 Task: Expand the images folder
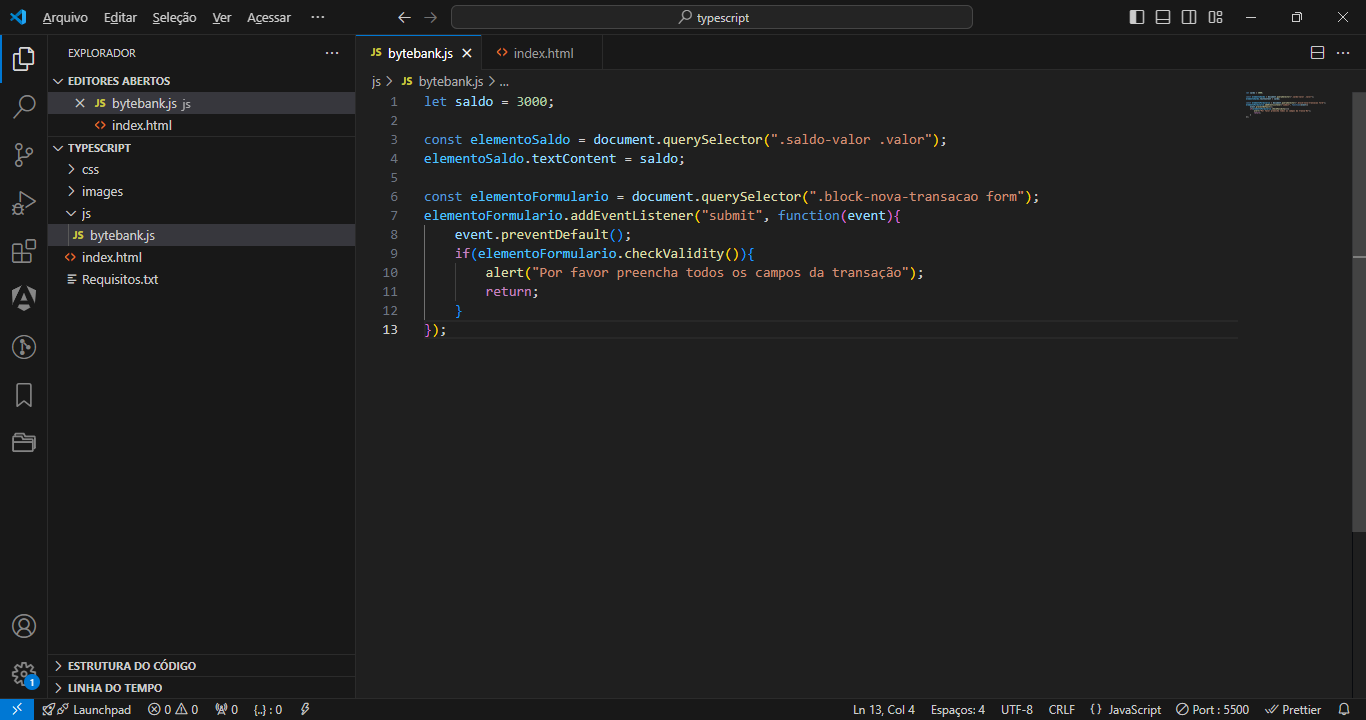201,191
